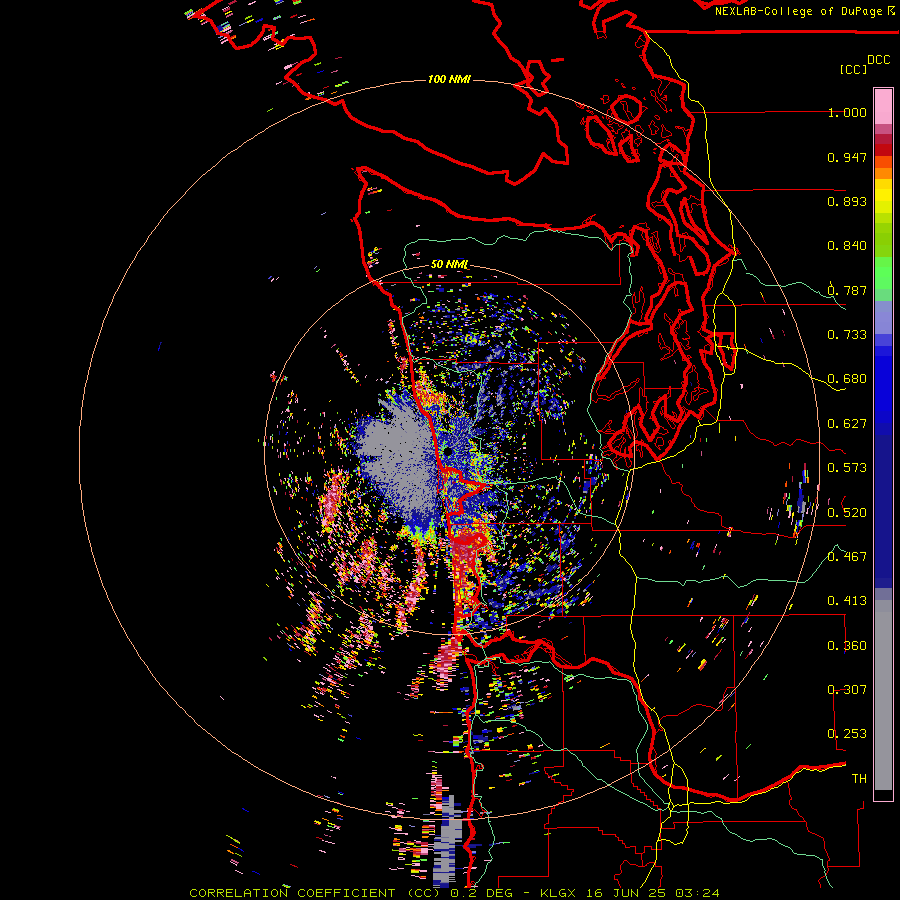
Task: Select the 0.947 legend value
Action: coord(847,157)
